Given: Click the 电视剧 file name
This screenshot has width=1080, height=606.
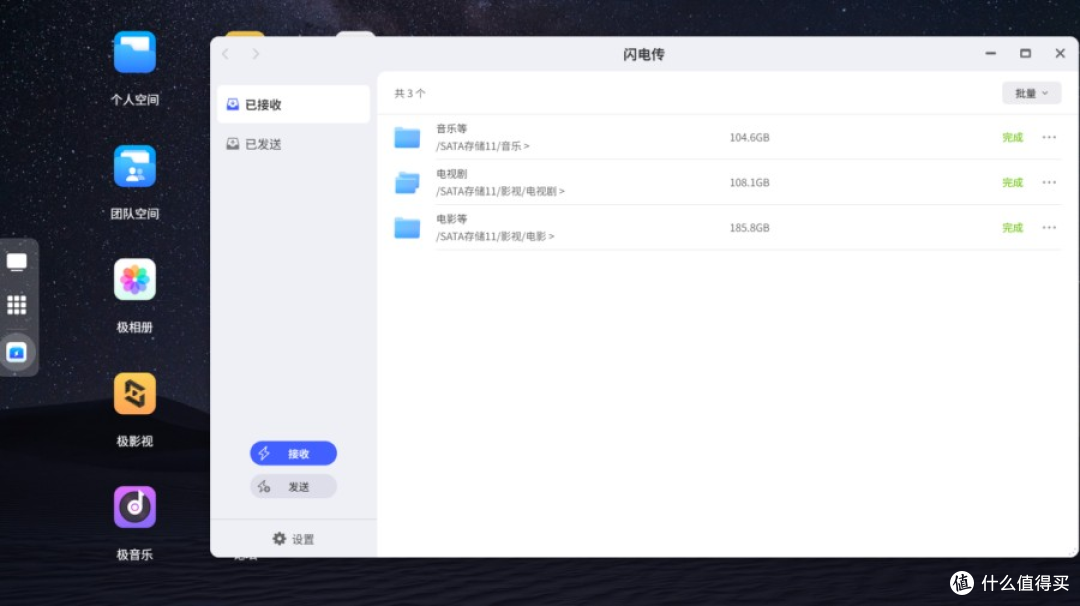Looking at the screenshot, I should pyautogui.click(x=452, y=174).
